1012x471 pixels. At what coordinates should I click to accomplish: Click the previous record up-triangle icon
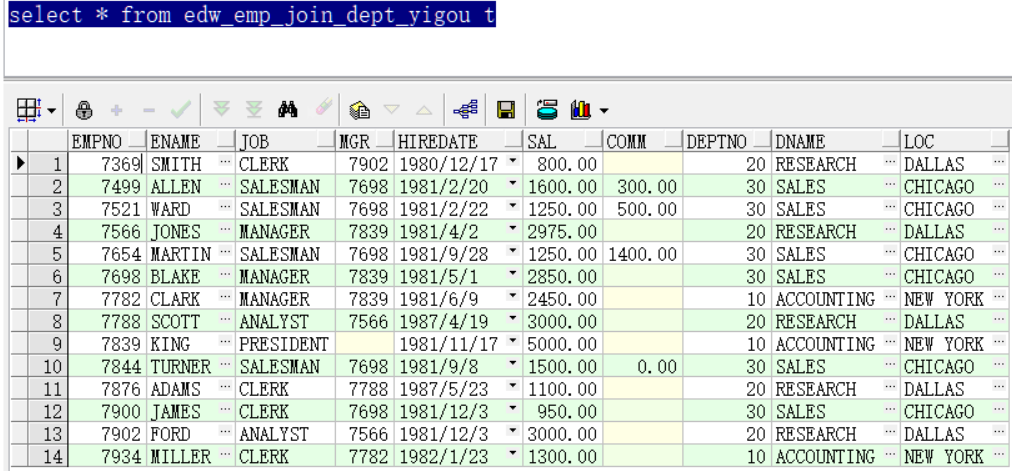tap(424, 110)
